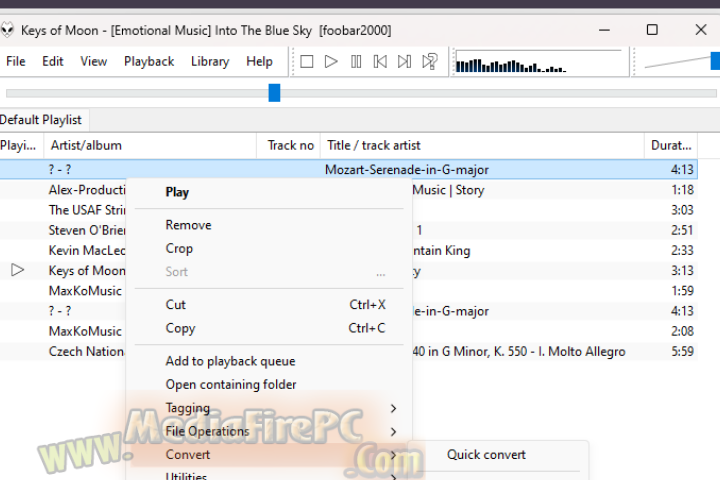This screenshot has height=480, width=720.
Task: Open the Help menu
Action: click(x=259, y=62)
